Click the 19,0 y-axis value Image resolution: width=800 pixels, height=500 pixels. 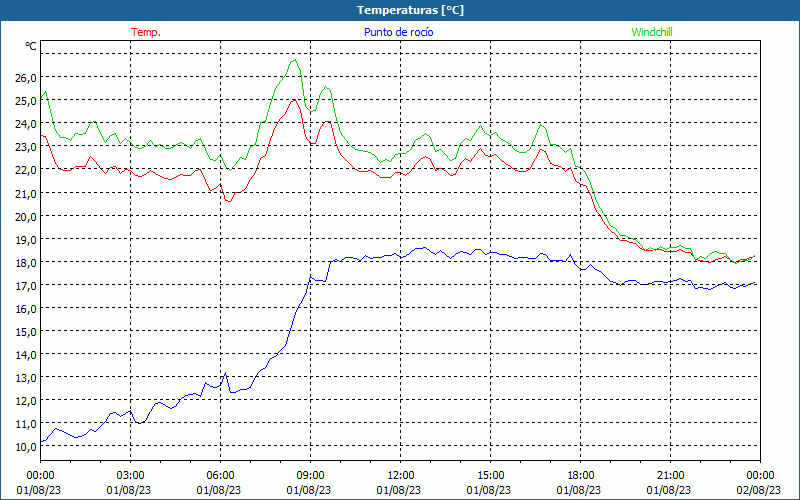26,239
